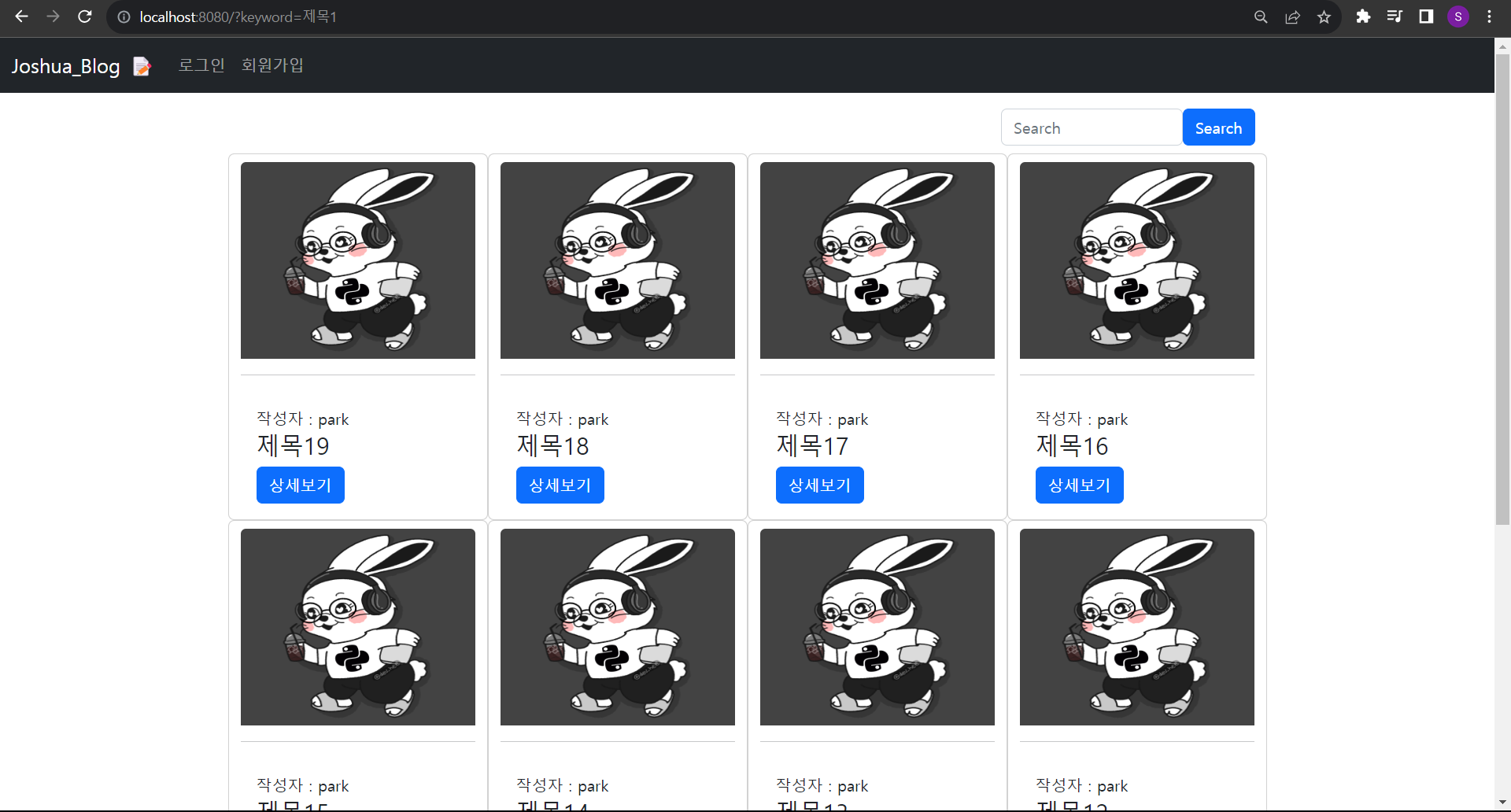The image size is (1511, 812).
Task: Open 상세보기 for 제목19
Action: (x=301, y=485)
